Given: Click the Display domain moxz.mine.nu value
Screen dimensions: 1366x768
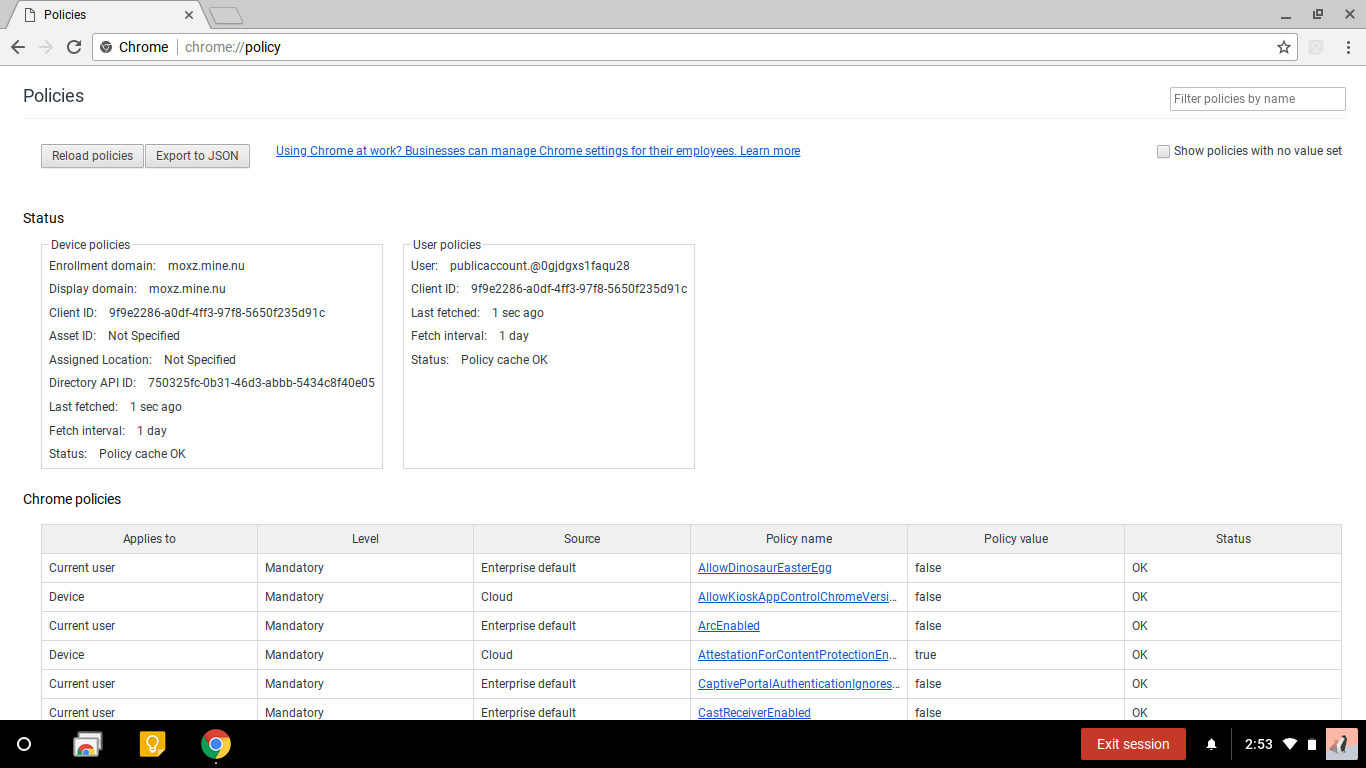Looking at the screenshot, I should click(x=187, y=289).
